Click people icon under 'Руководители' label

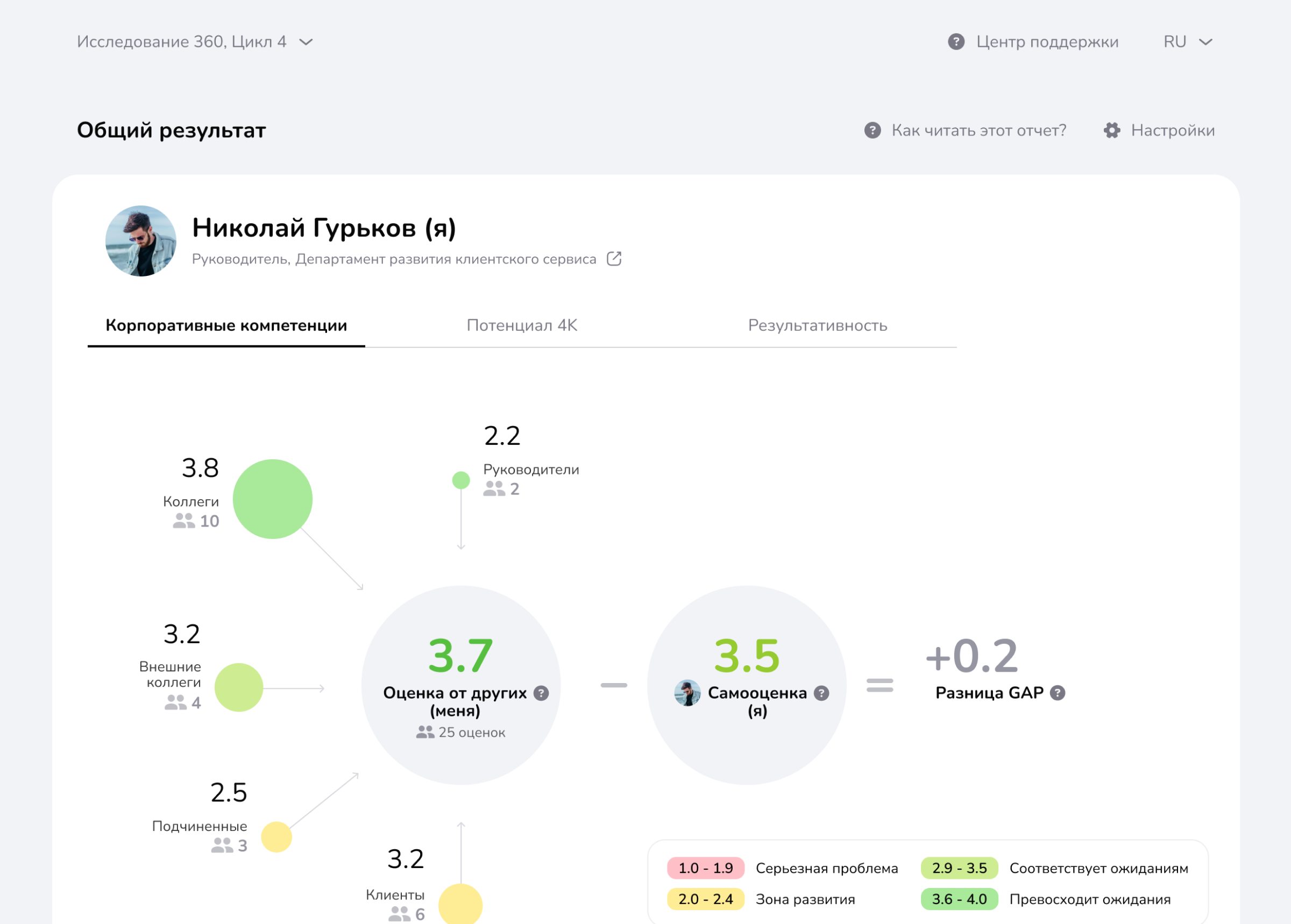tap(494, 489)
